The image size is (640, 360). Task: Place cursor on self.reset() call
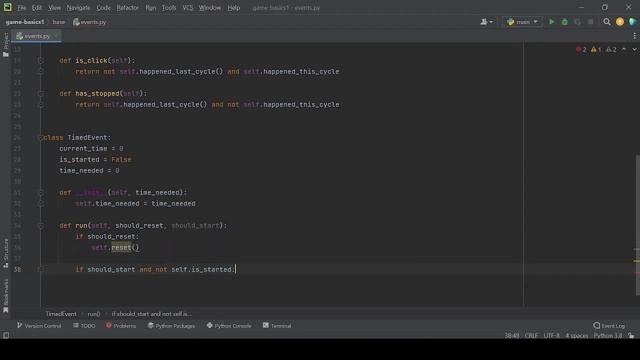[x=115, y=247]
